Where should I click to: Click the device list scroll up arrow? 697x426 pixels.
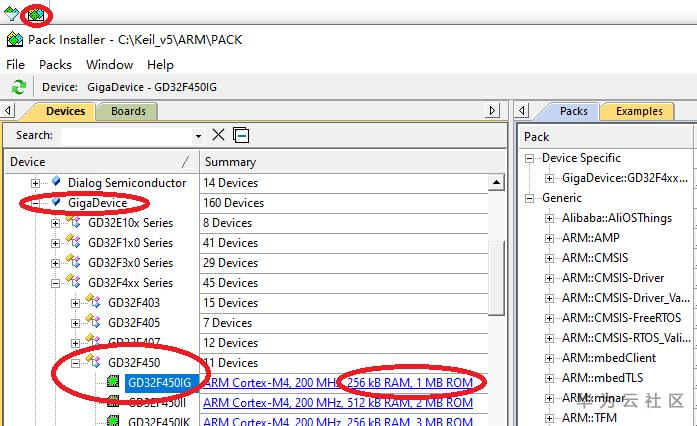coord(496,182)
